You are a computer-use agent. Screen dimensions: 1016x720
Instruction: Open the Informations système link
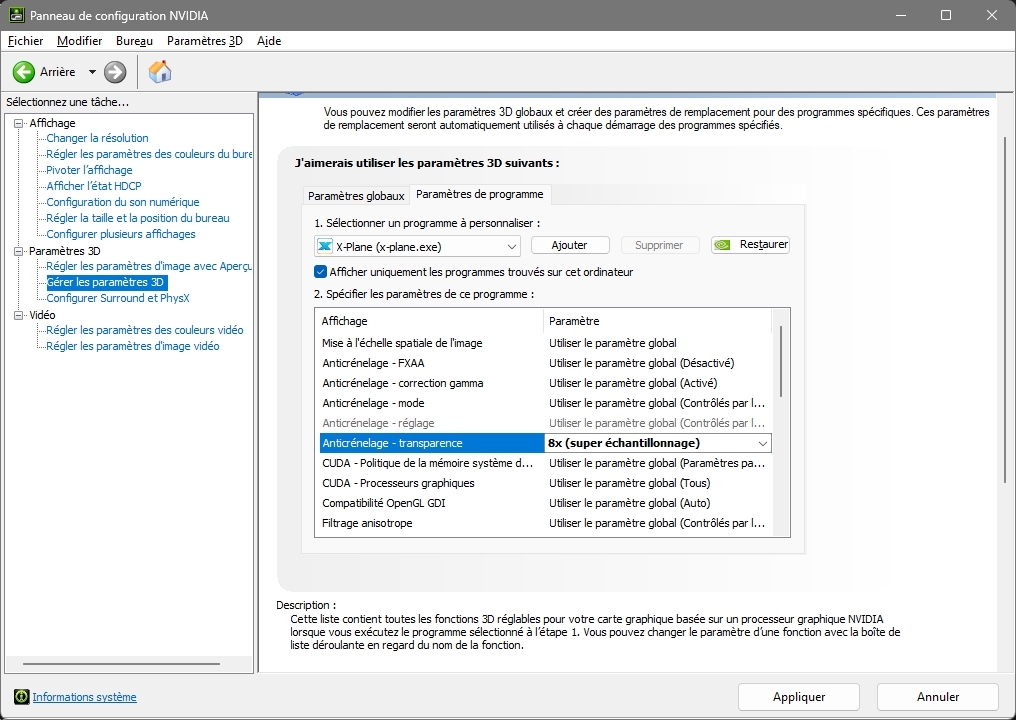[84, 697]
